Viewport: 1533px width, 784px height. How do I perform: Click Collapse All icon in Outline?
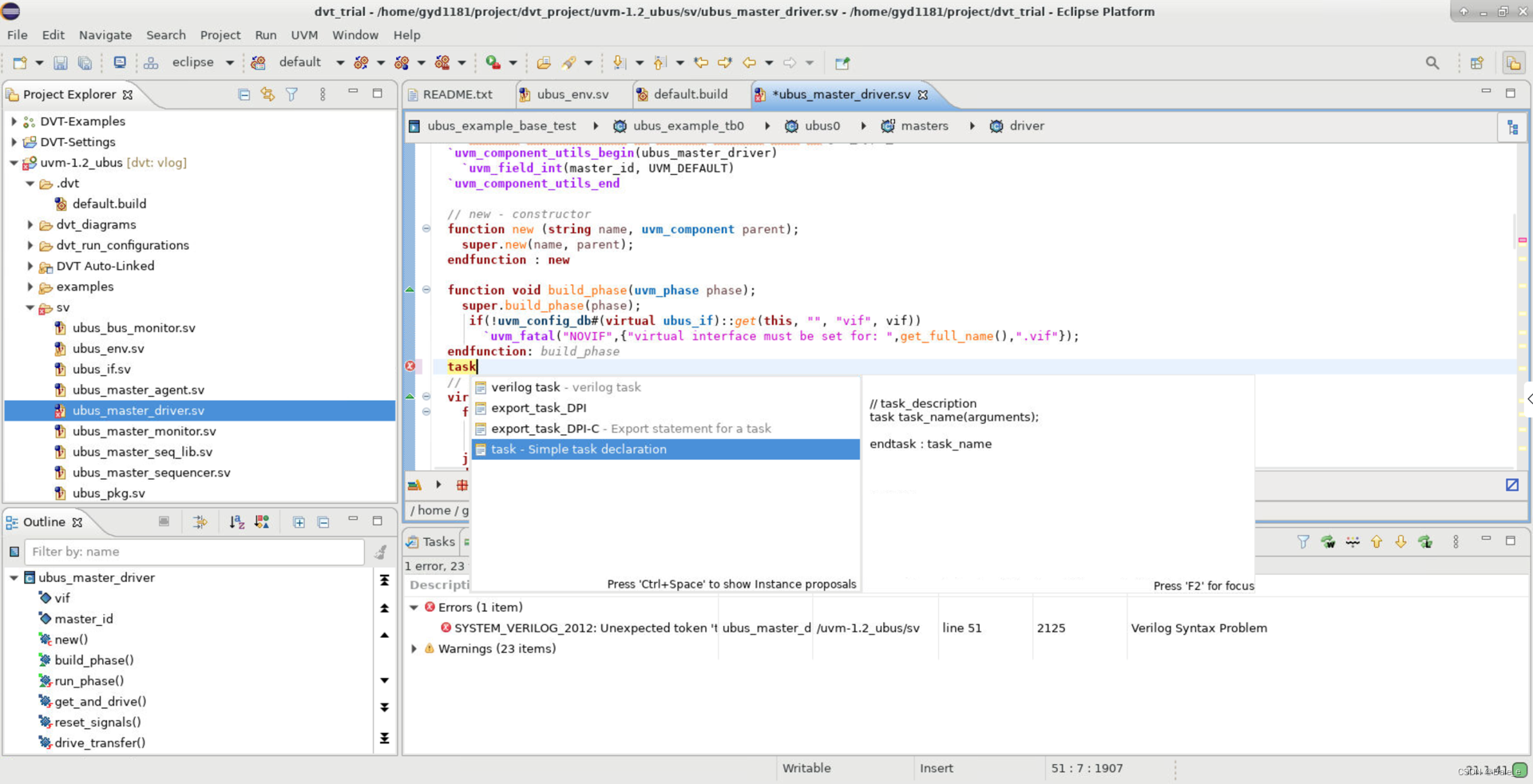tap(323, 522)
